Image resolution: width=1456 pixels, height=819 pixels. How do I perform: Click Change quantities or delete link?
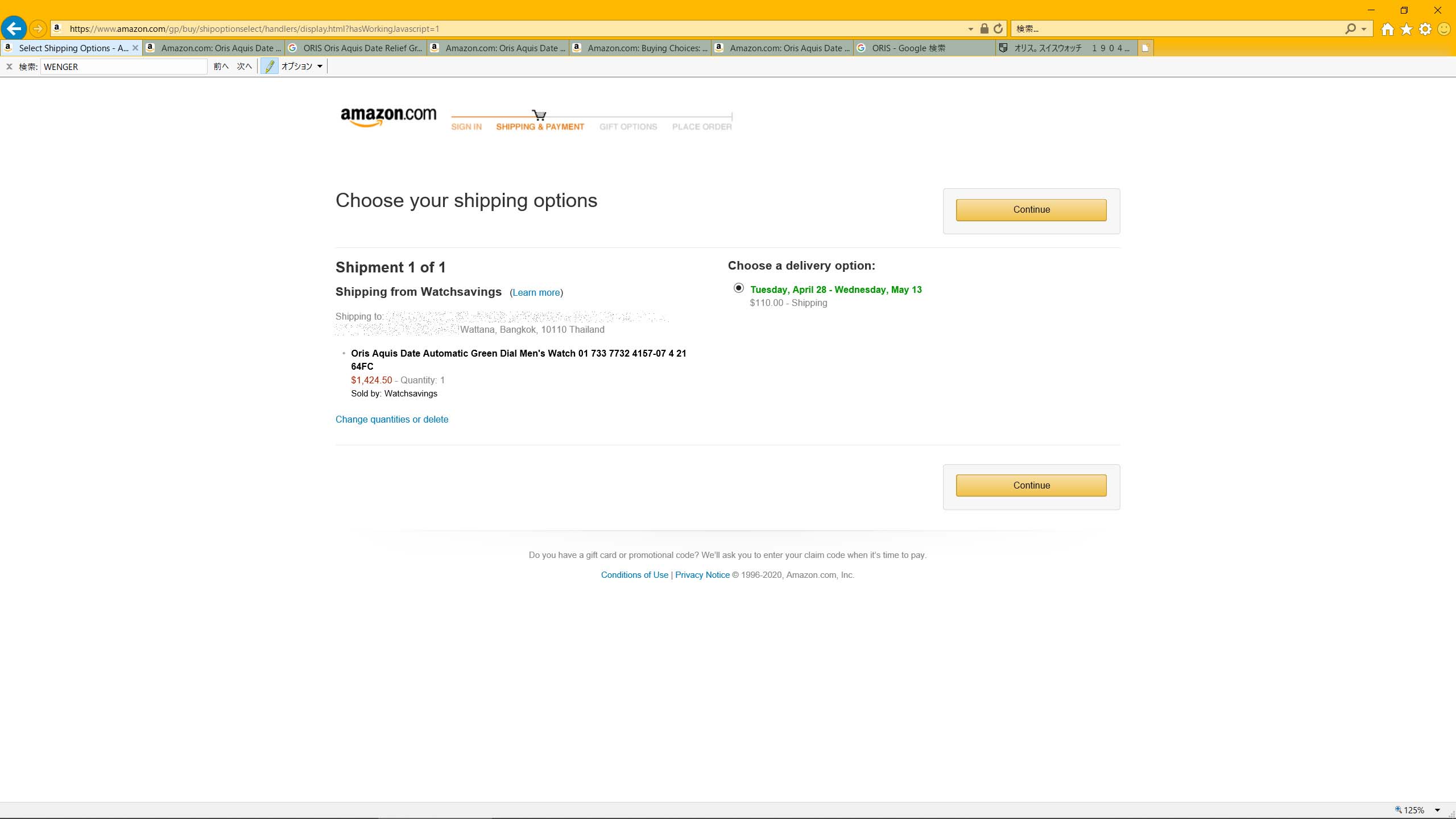[x=392, y=419]
